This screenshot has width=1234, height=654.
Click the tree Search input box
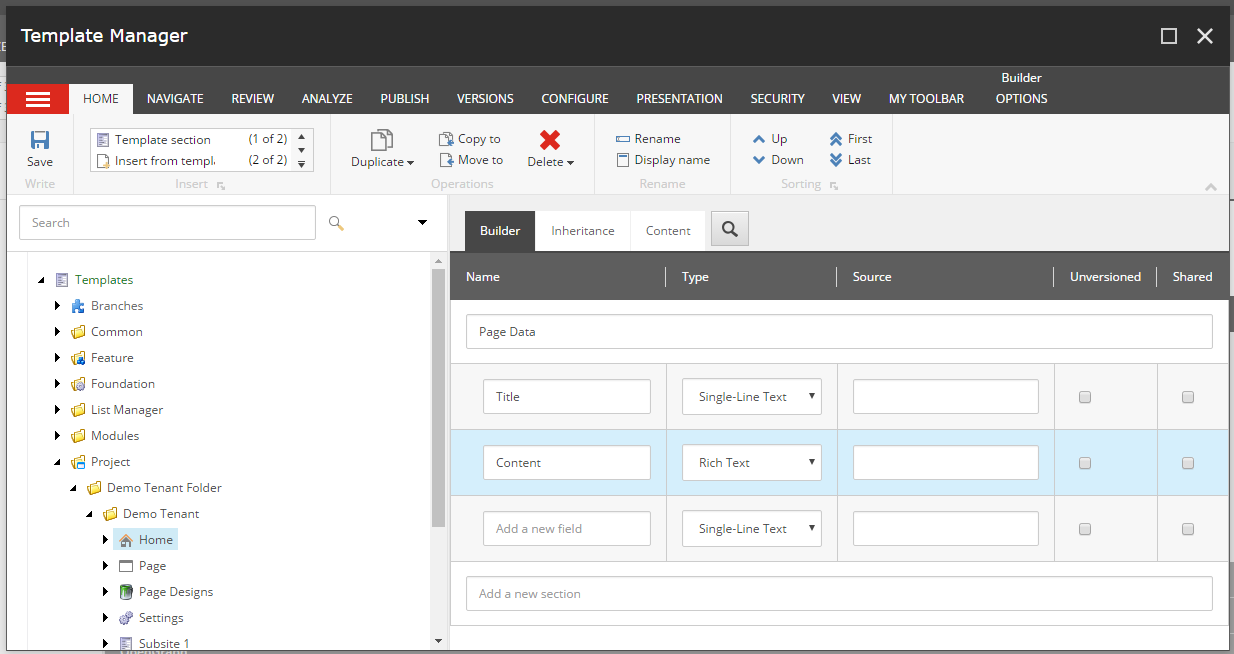coord(167,223)
